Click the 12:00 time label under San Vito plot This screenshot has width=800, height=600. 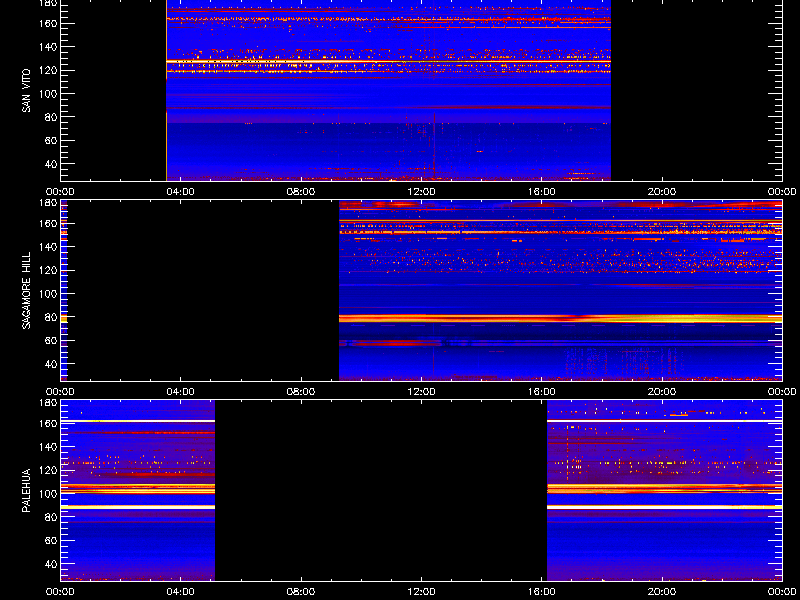point(421,192)
